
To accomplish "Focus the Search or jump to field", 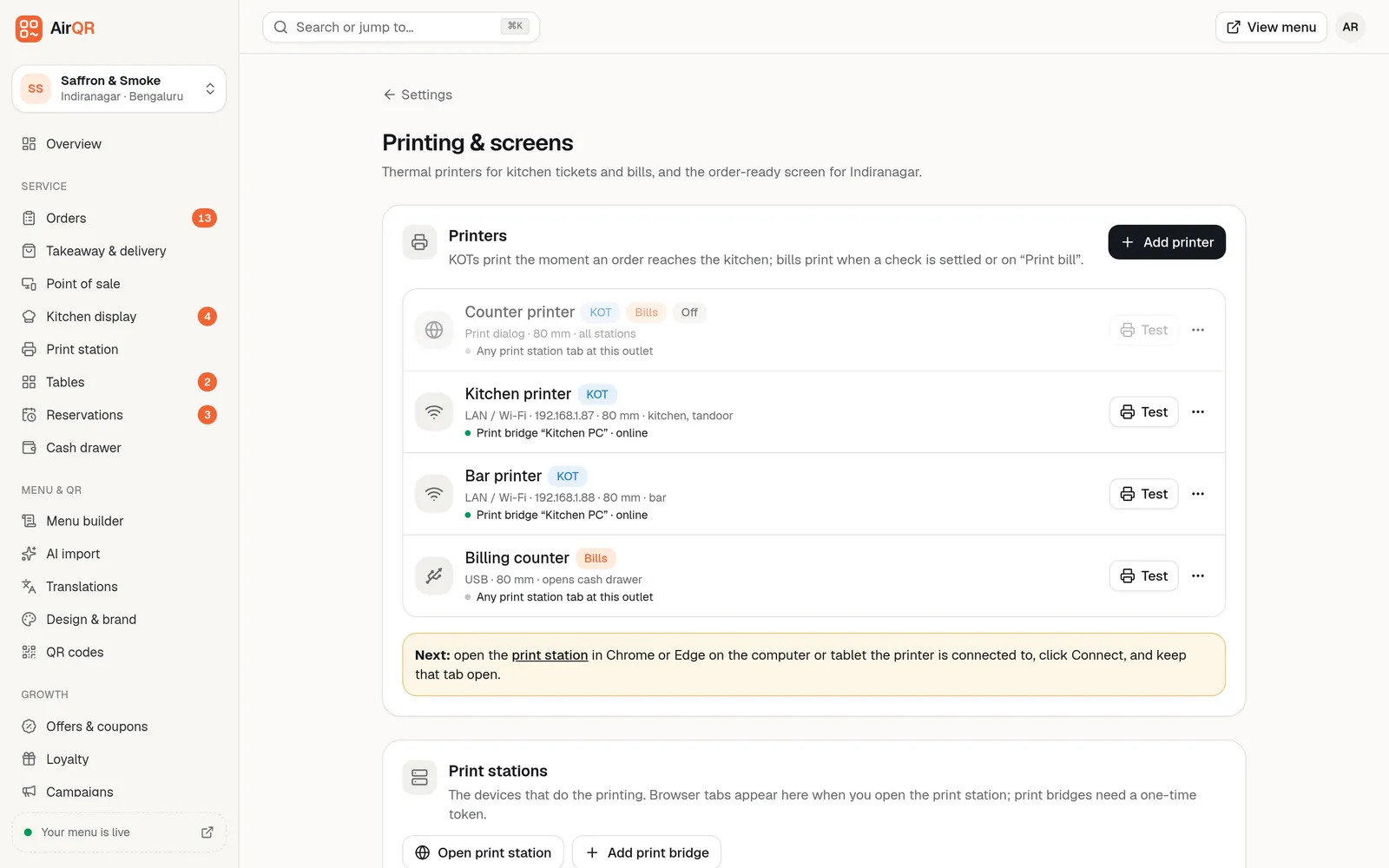I will pos(401,27).
